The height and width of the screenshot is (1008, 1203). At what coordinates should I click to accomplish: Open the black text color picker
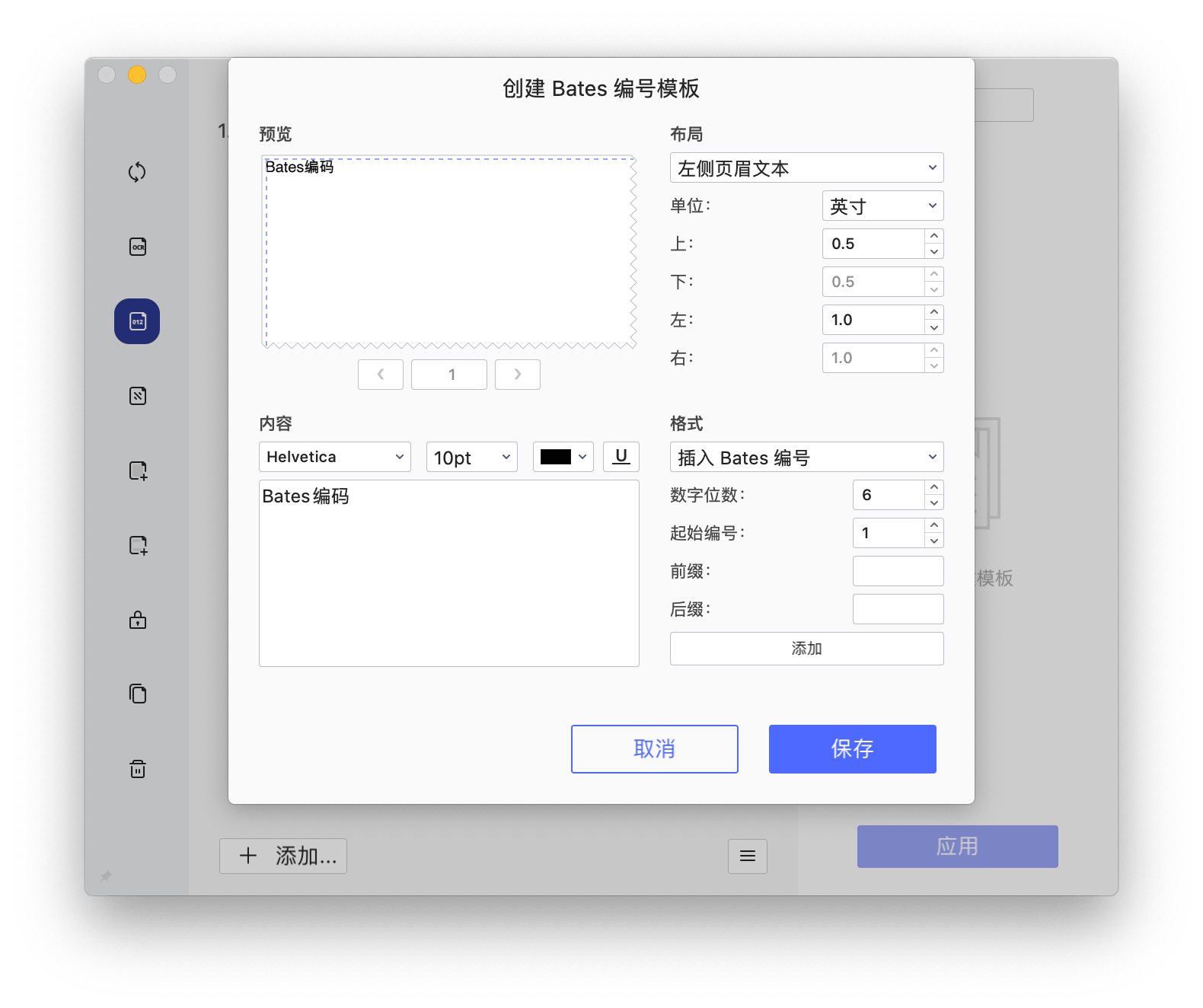(x=563, y=457)
